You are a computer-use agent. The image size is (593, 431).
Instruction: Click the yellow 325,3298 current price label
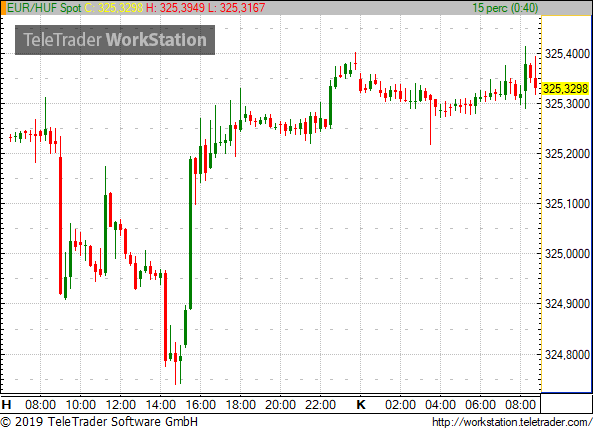566,88
